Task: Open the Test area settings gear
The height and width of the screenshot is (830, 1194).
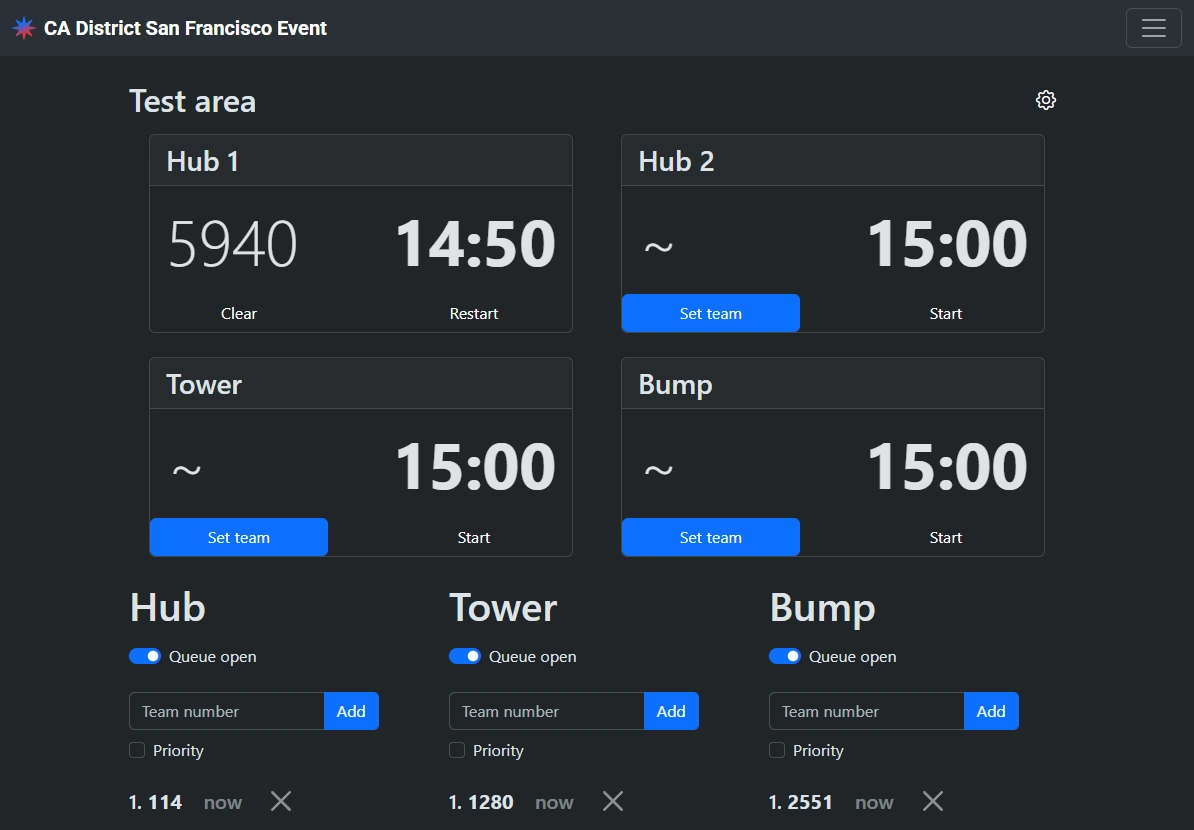Action: [x=1046, y=100]
